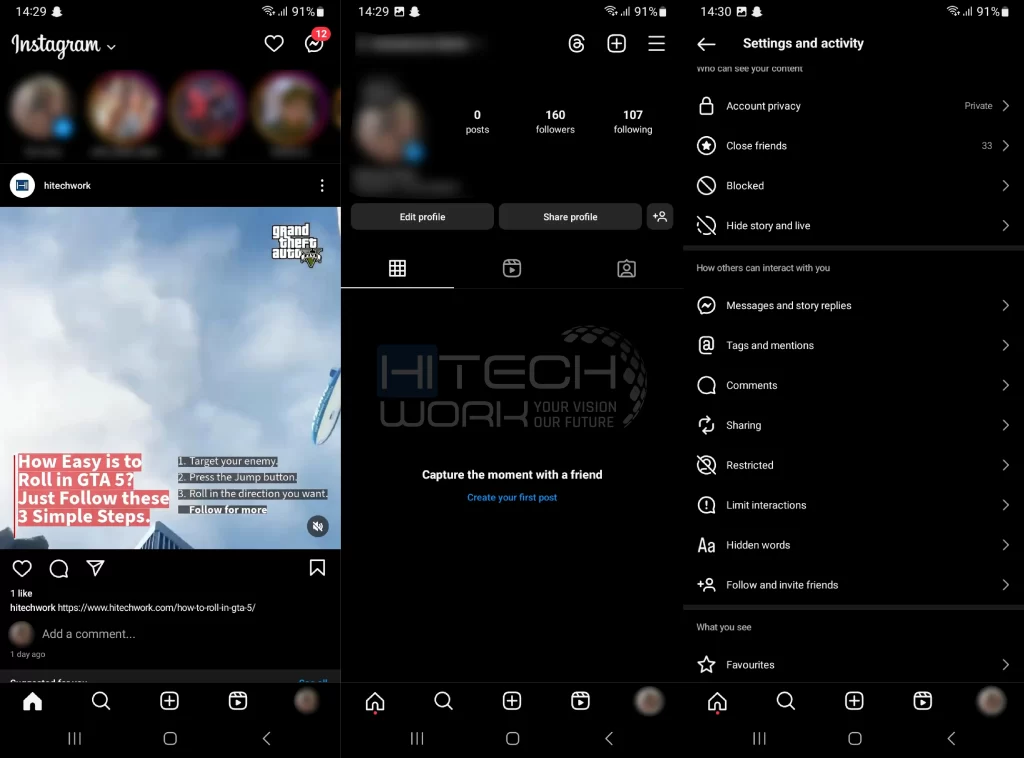Open Reels in home feed screen's bottom bar
The height and width of the screenshot is (758, 1024).
tap(238, 701)
